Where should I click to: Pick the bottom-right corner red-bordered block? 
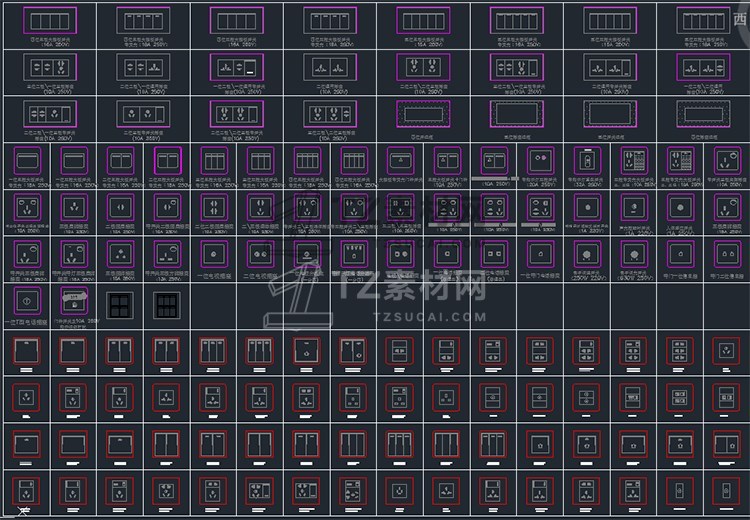click(x=727, y=491)
